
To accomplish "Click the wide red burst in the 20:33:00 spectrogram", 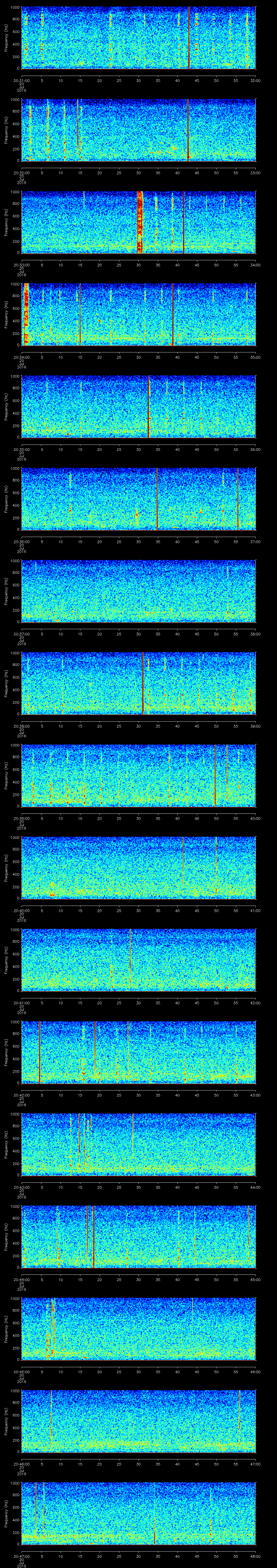I will (x=140, y=222).
